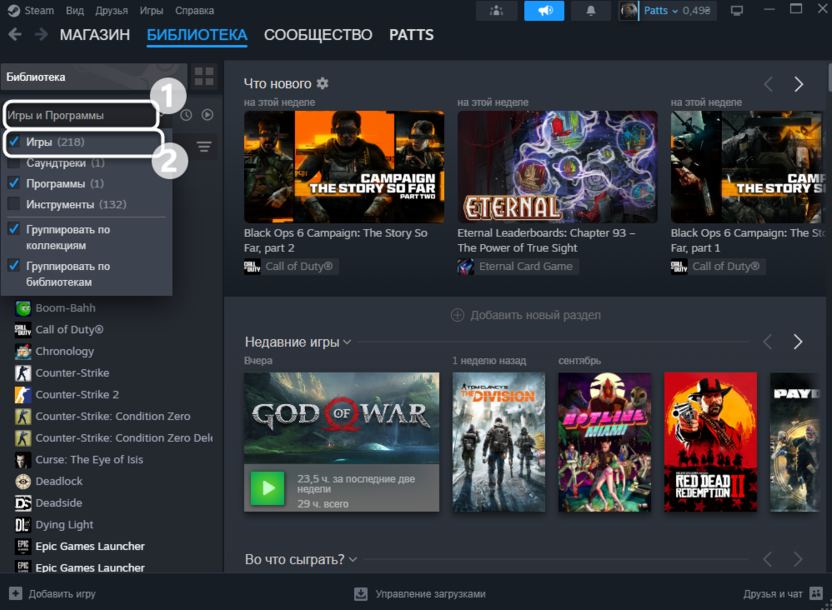Click the recent activity clock icon
The height and width of the screenshot is (610, 832).
(186, 115)
